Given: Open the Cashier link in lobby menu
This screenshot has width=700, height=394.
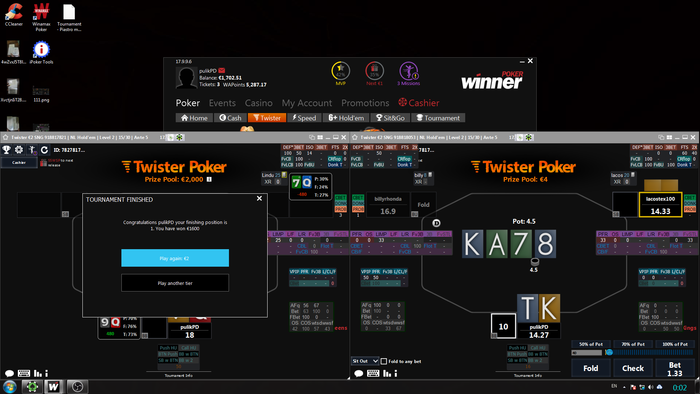Looking at the screenshot, I should click(x=419, y=103).
